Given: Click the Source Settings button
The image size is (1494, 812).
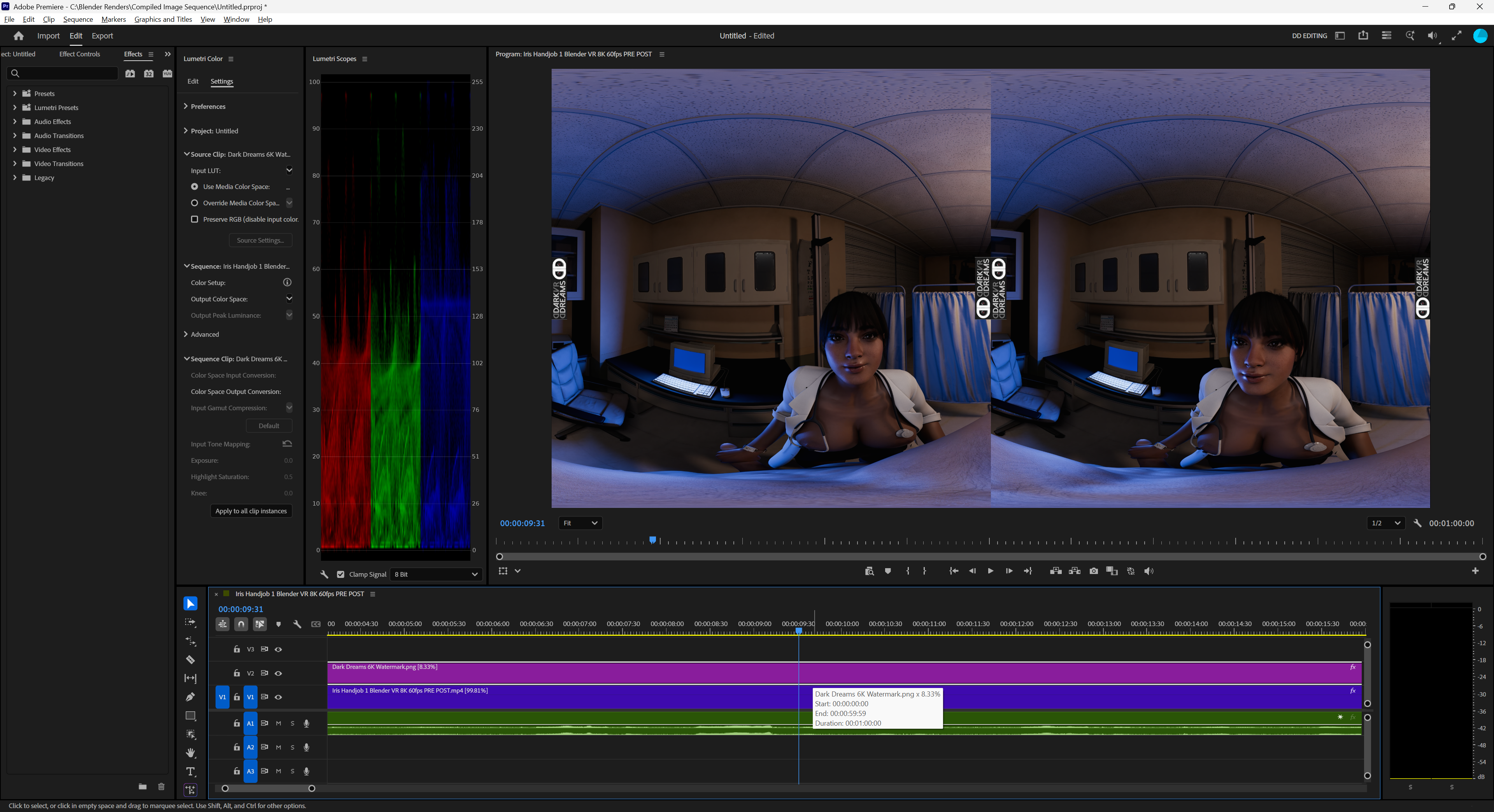Looking at the screenshot, I should click(x=260, y=240).
